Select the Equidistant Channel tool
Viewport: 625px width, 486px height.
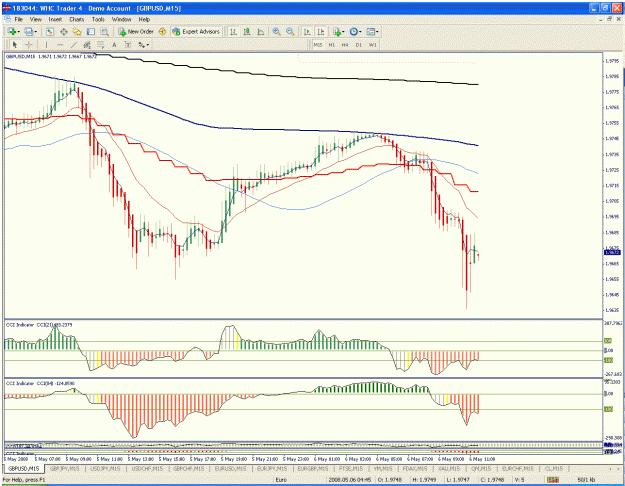(87, 45)
